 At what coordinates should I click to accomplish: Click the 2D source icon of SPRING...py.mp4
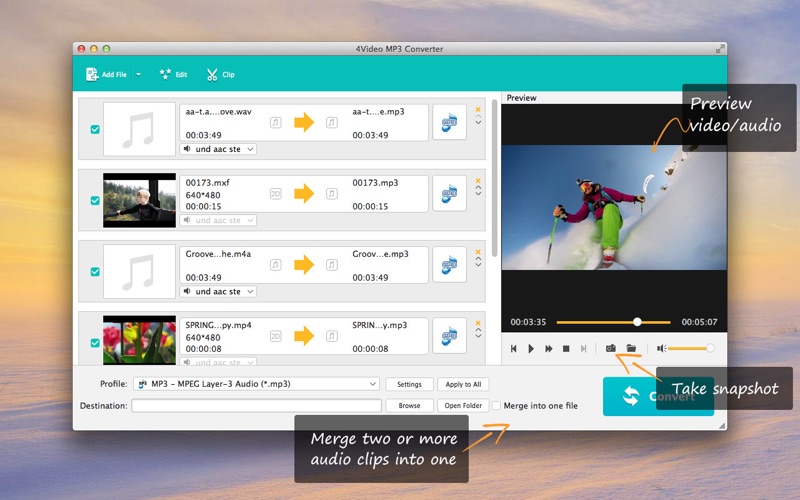(276, 336)
